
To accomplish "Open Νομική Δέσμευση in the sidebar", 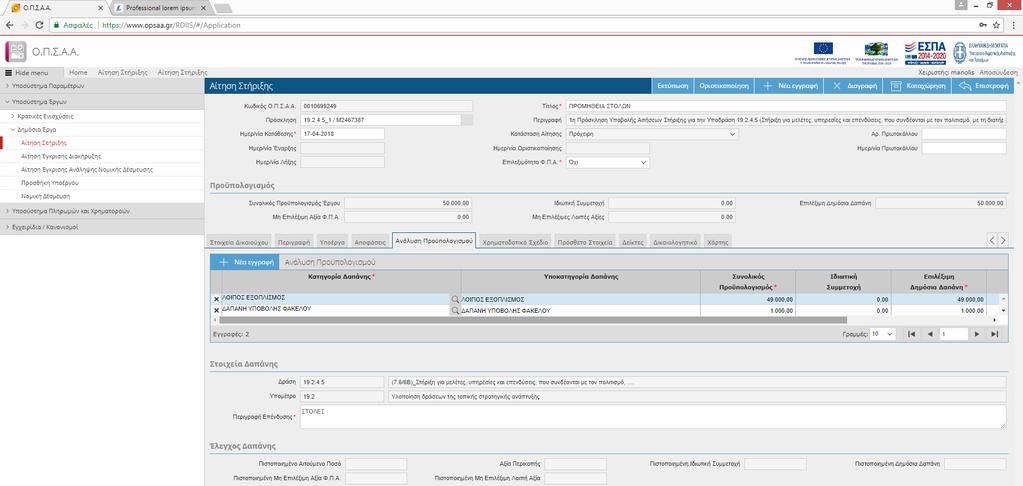I will pyautogui.click(x=46, y=196).
